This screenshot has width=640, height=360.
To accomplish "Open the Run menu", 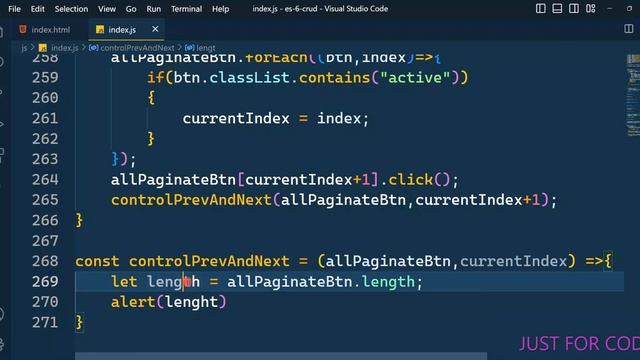I will (x=153, y=9).
